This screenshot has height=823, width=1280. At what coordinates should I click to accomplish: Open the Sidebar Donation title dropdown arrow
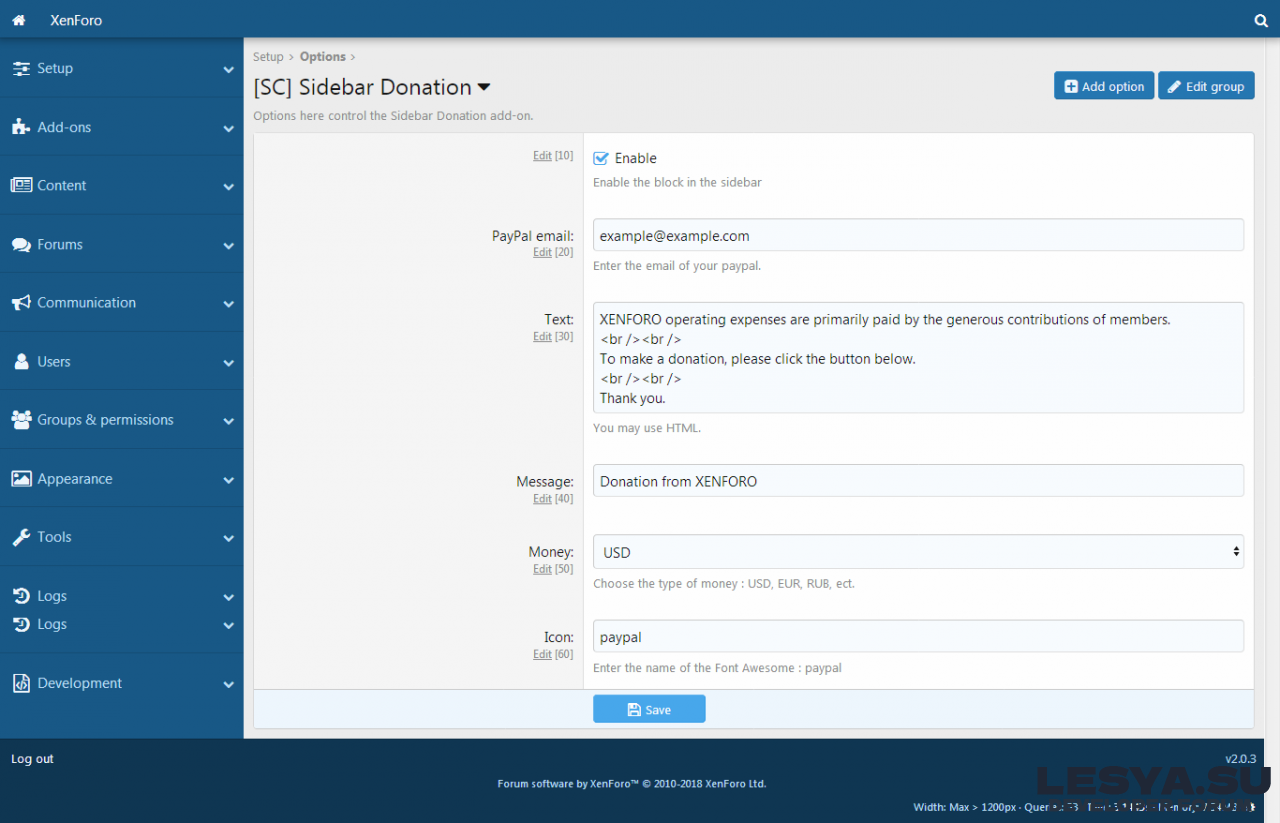point(484,88)
